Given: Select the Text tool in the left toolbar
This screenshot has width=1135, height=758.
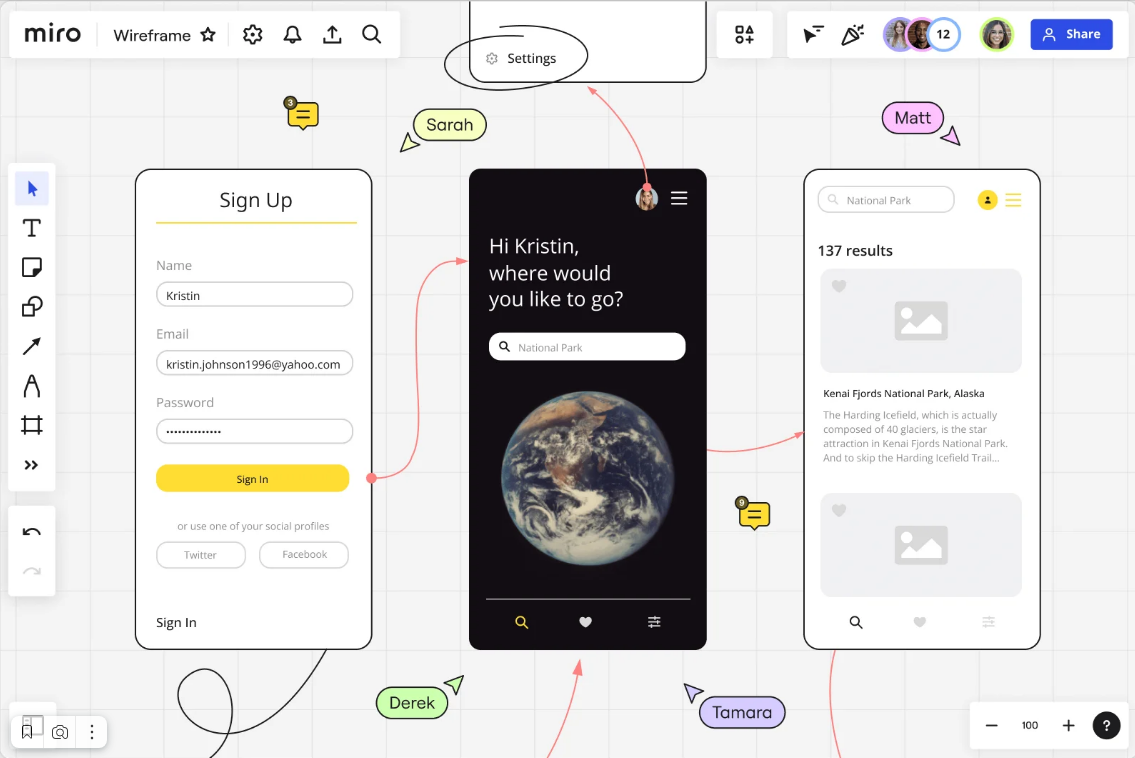Looking at the screenshot, I should tap(32, 228).
